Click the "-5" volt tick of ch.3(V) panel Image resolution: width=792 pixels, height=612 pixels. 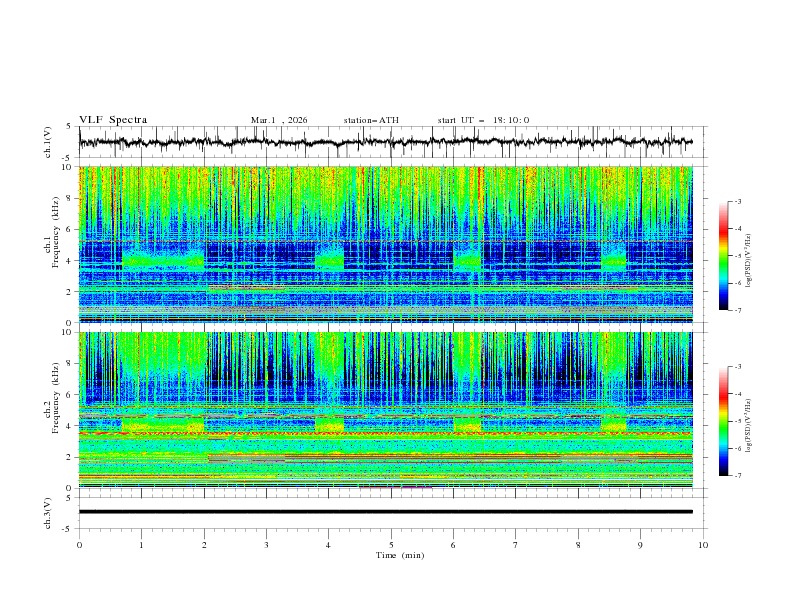[x=68, y=529]
